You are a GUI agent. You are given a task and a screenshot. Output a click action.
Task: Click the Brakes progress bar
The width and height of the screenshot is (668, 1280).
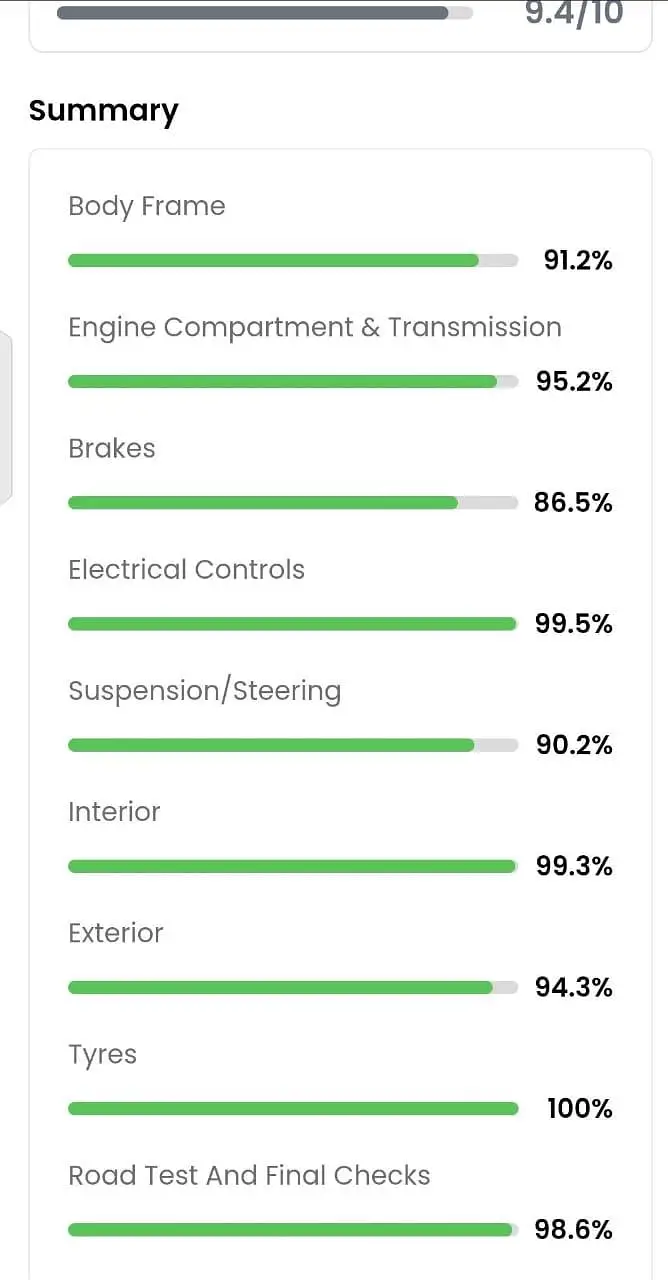click(x=292, y=503)
